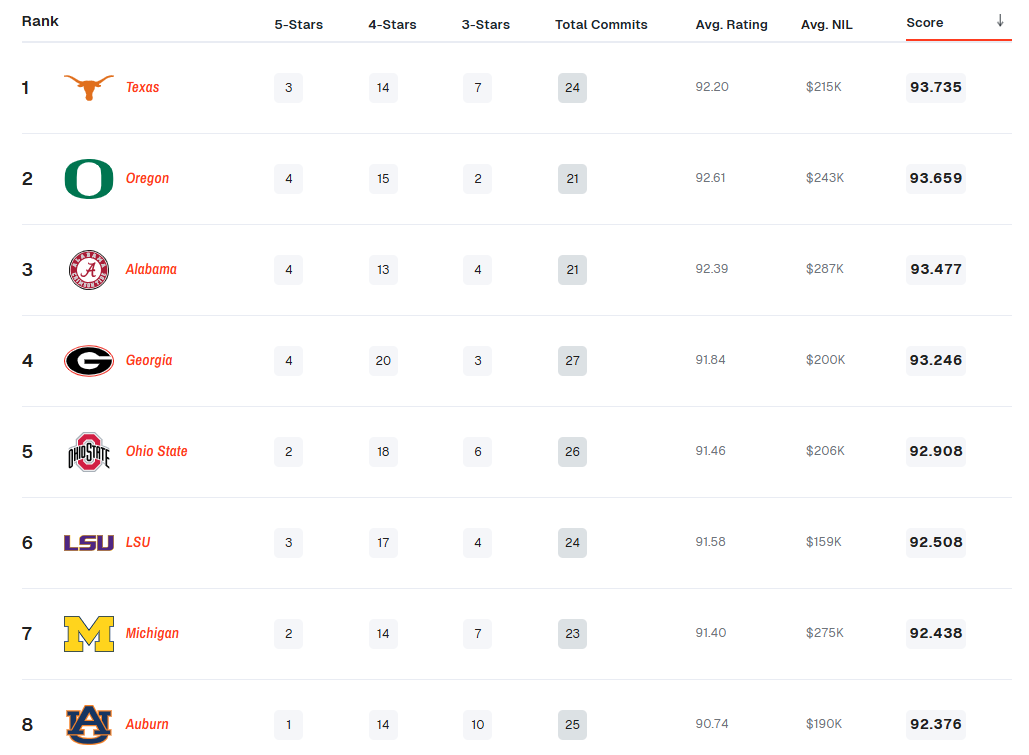Click the Rank column header
The image size is (1029, 755).
(40, 21)
